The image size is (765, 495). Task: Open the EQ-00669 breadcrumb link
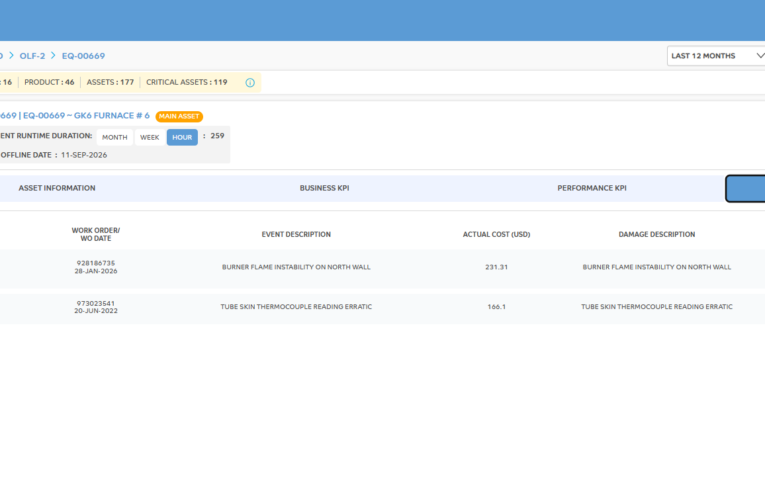(83, 56)
